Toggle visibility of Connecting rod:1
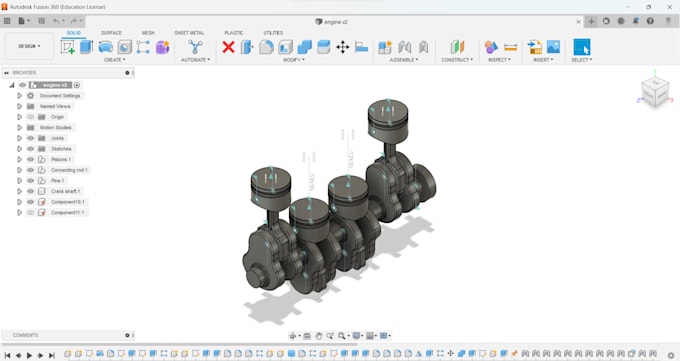The height and width of the screenshot is (361, 680). (x=30, y=170)
